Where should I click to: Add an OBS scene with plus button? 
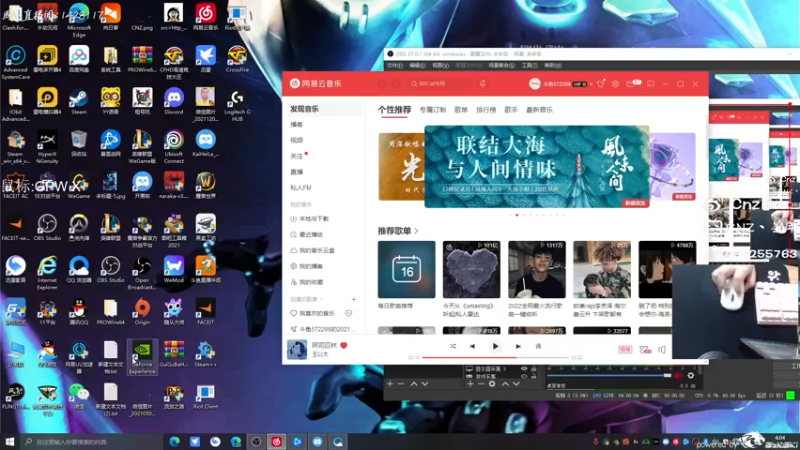click(390, 384)
